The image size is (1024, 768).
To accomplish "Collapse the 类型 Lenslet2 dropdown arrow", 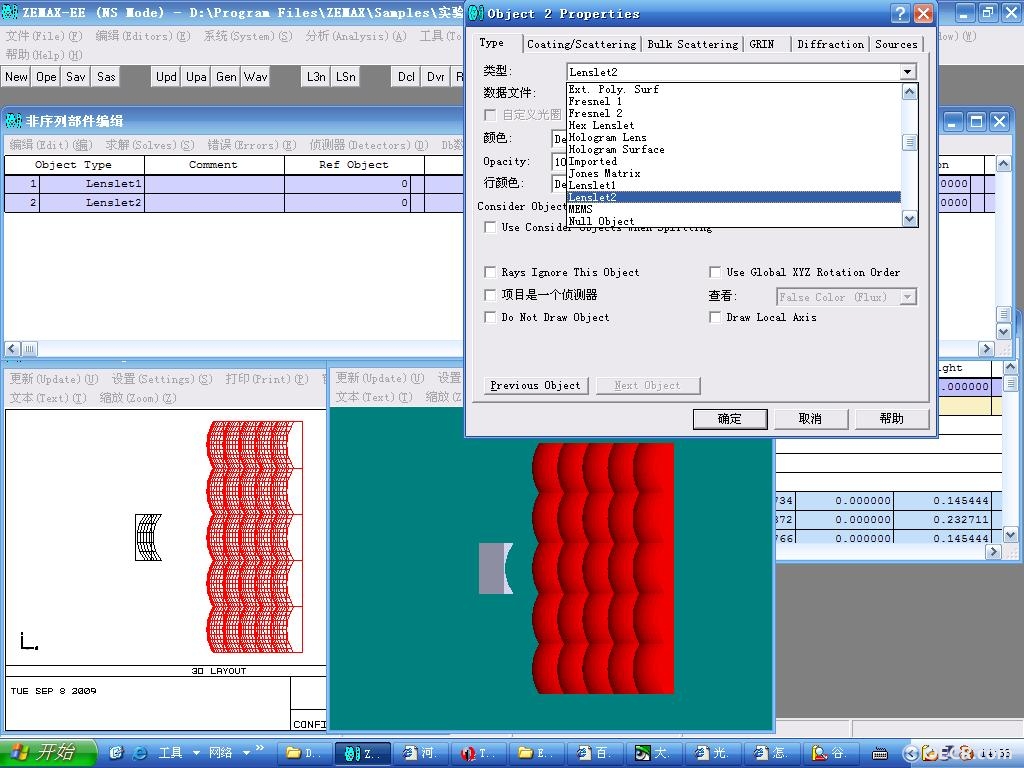I will [x=908, y=72].
